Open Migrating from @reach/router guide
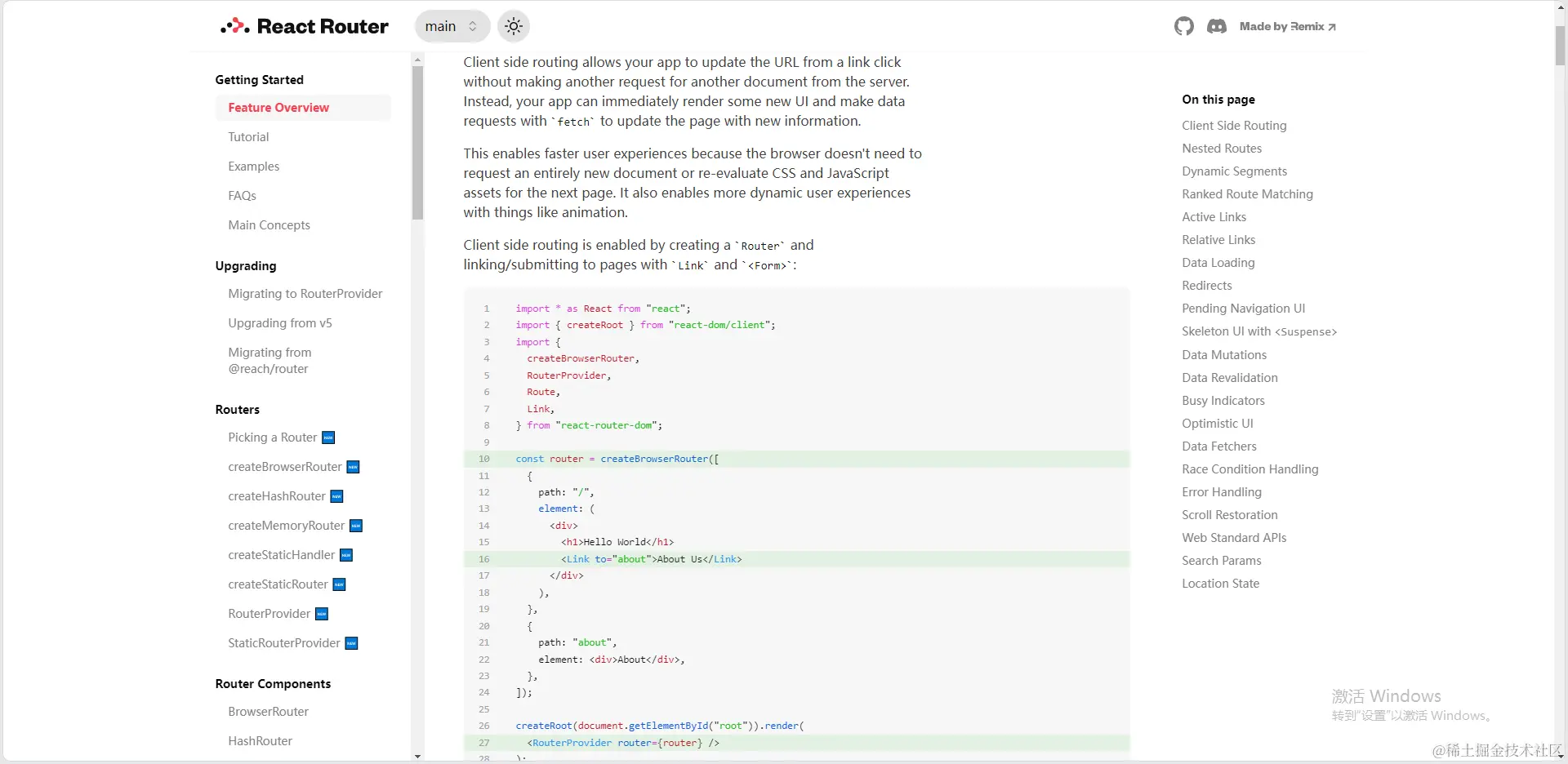Image resolution: width=1568 pixels, height=764 pixels. click(269, 361)
